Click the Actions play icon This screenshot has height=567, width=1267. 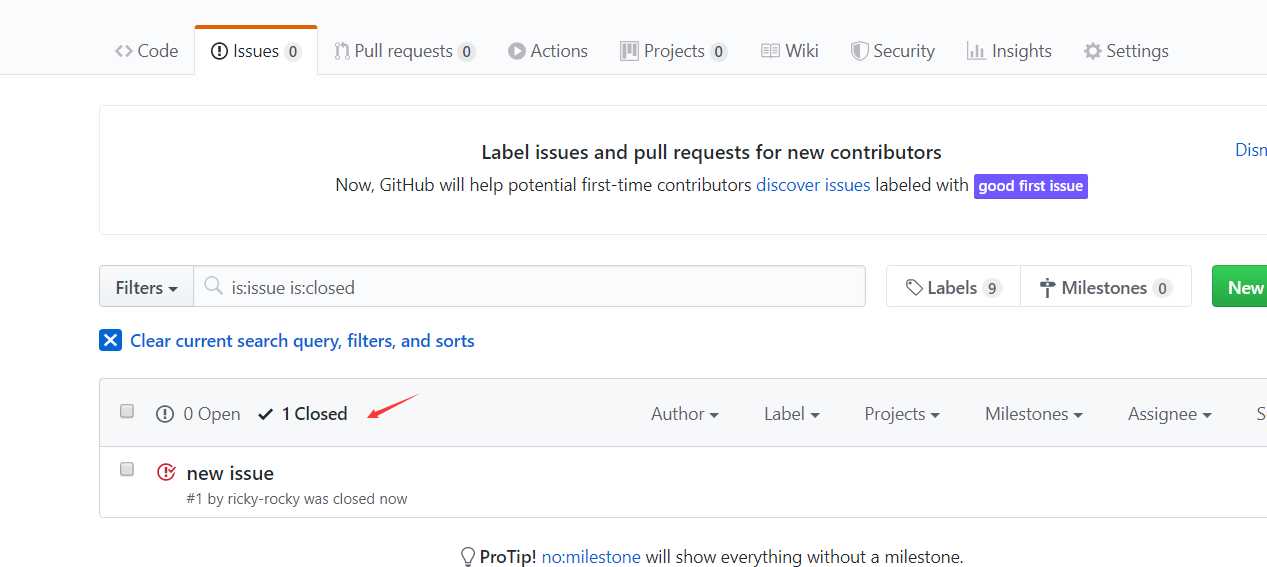pyautogui.click(x=517, y=51)
